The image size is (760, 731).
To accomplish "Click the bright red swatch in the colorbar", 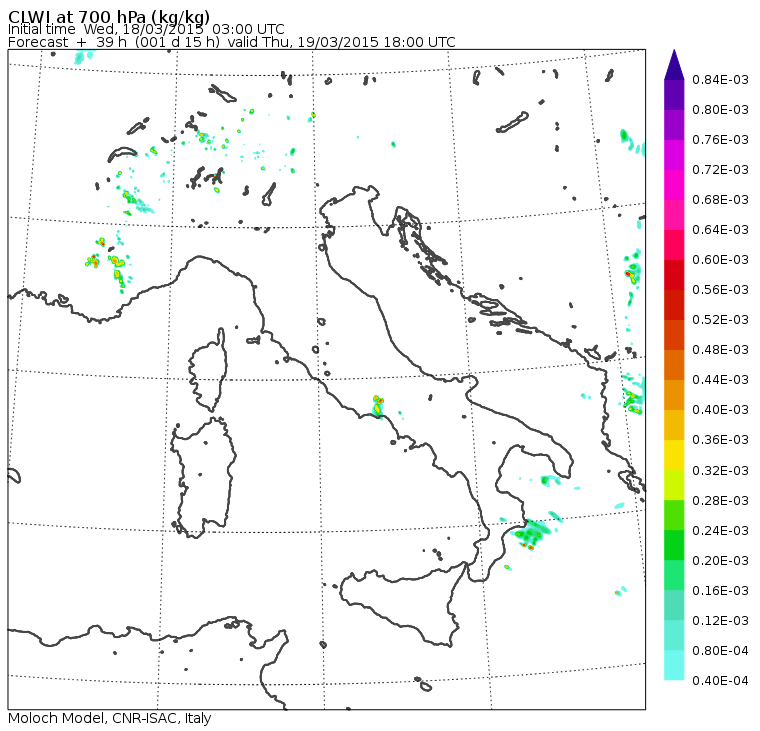I will coord(674,275).
